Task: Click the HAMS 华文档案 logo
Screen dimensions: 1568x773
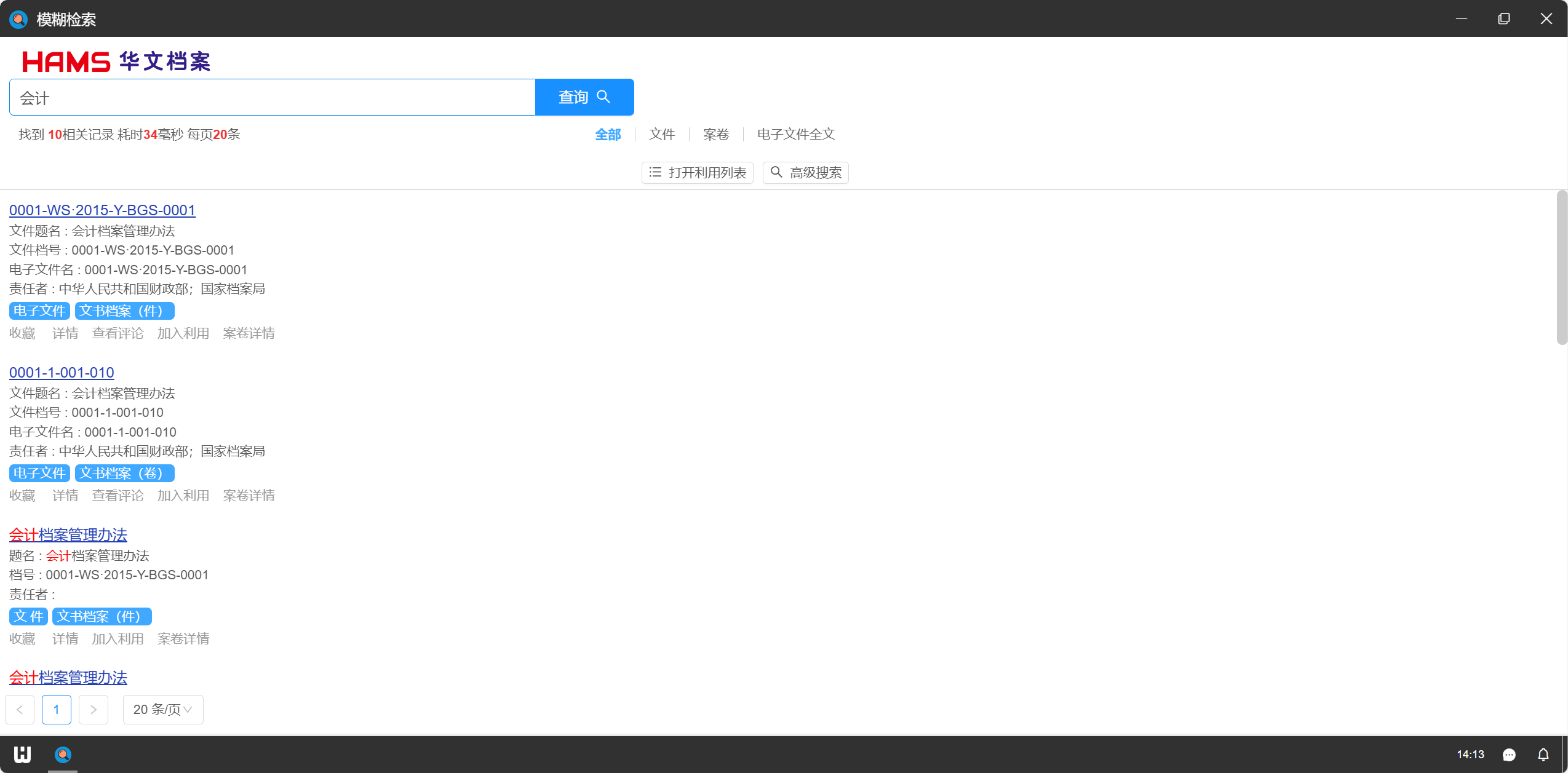Action: pos(116,61)
